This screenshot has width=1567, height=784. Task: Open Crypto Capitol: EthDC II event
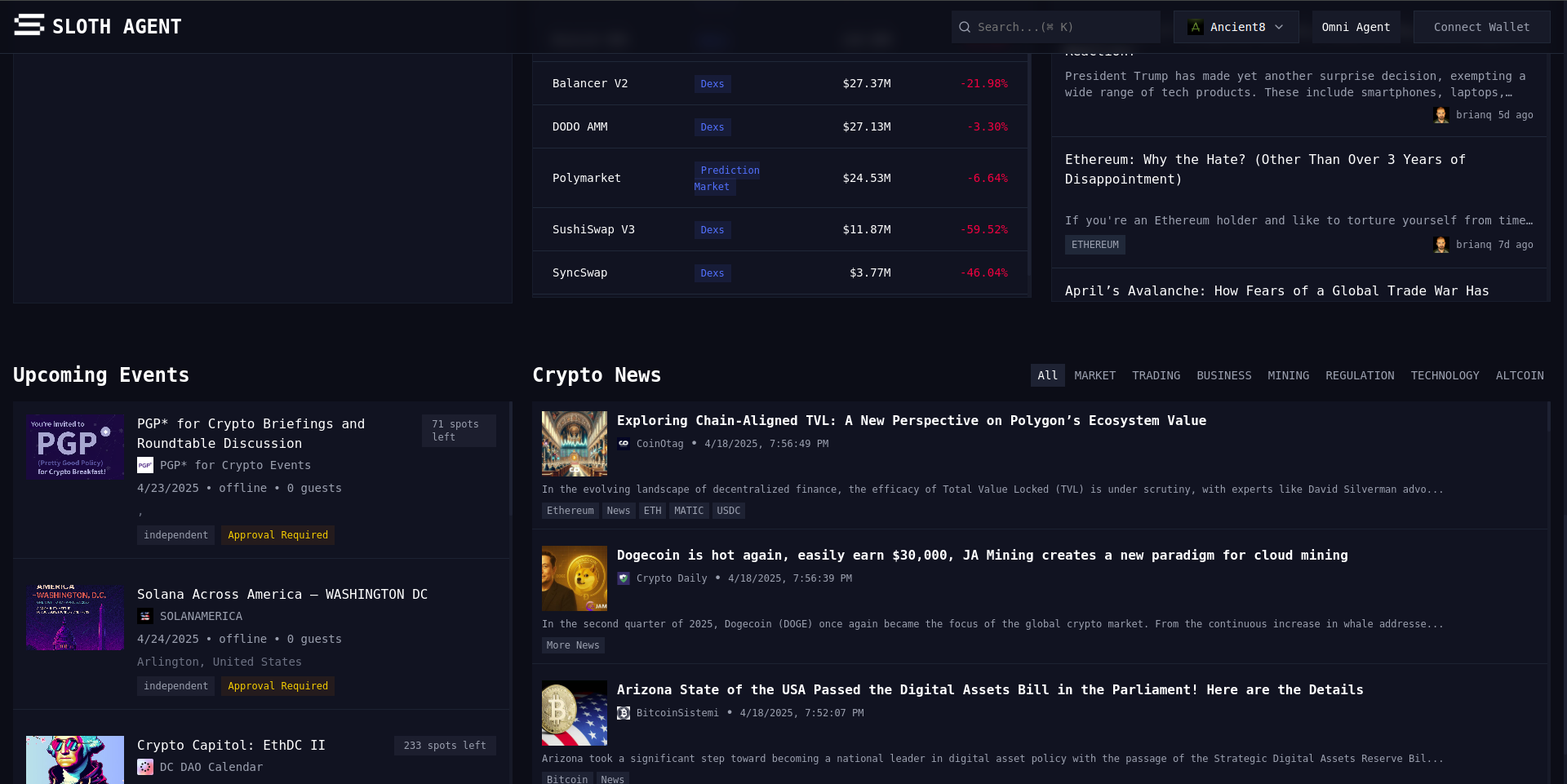tap(231, 746)
